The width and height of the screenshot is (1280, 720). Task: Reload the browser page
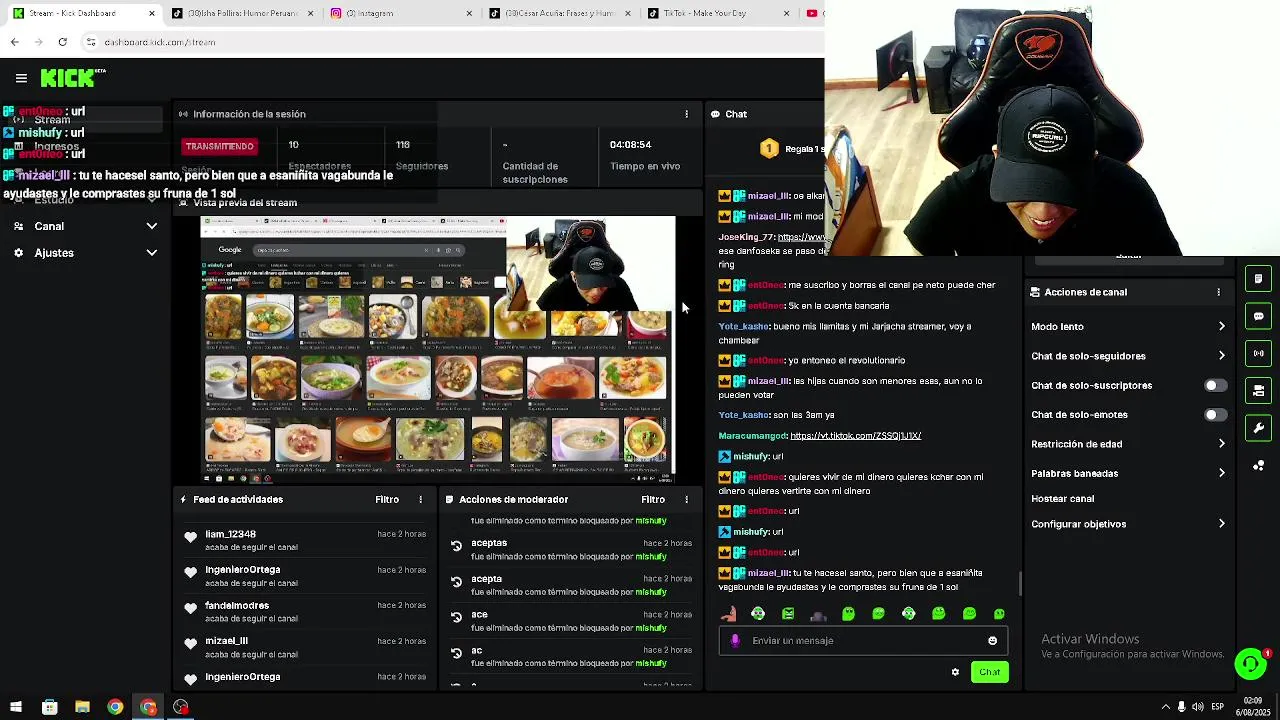coord(62,42)
